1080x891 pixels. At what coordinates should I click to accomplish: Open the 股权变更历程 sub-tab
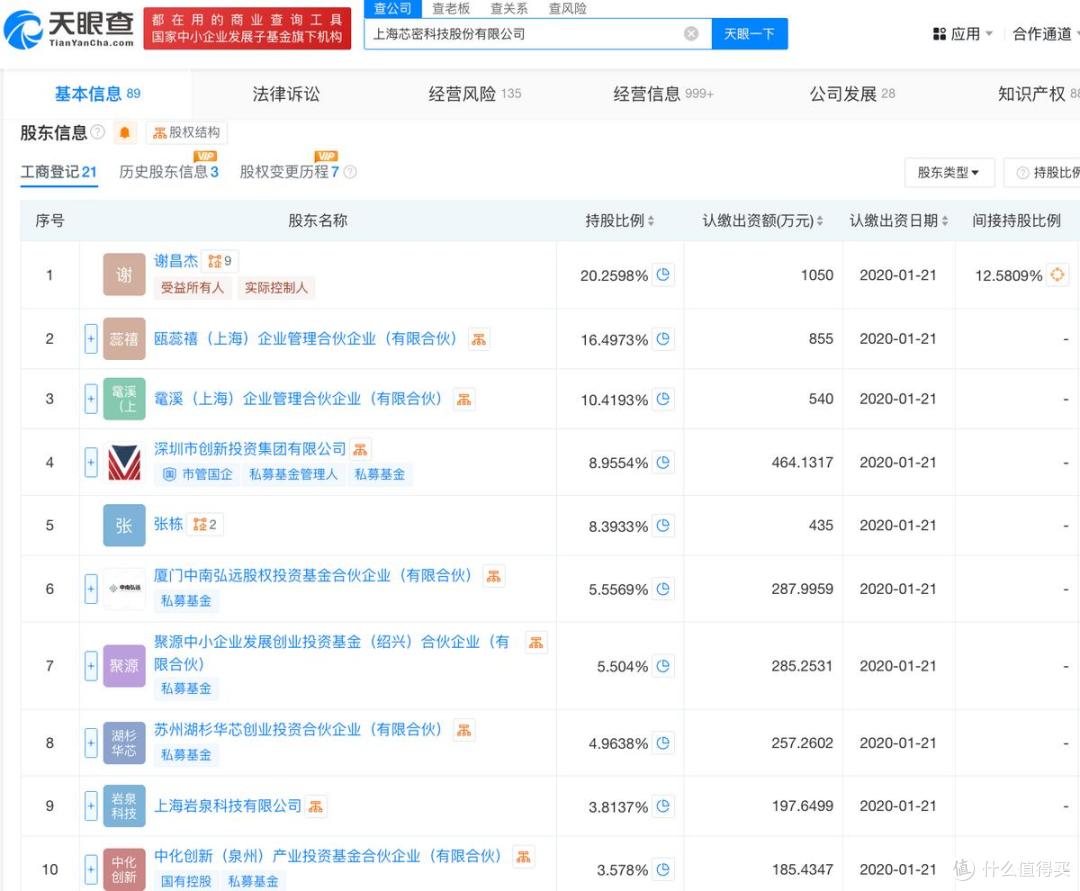point(289,171)
